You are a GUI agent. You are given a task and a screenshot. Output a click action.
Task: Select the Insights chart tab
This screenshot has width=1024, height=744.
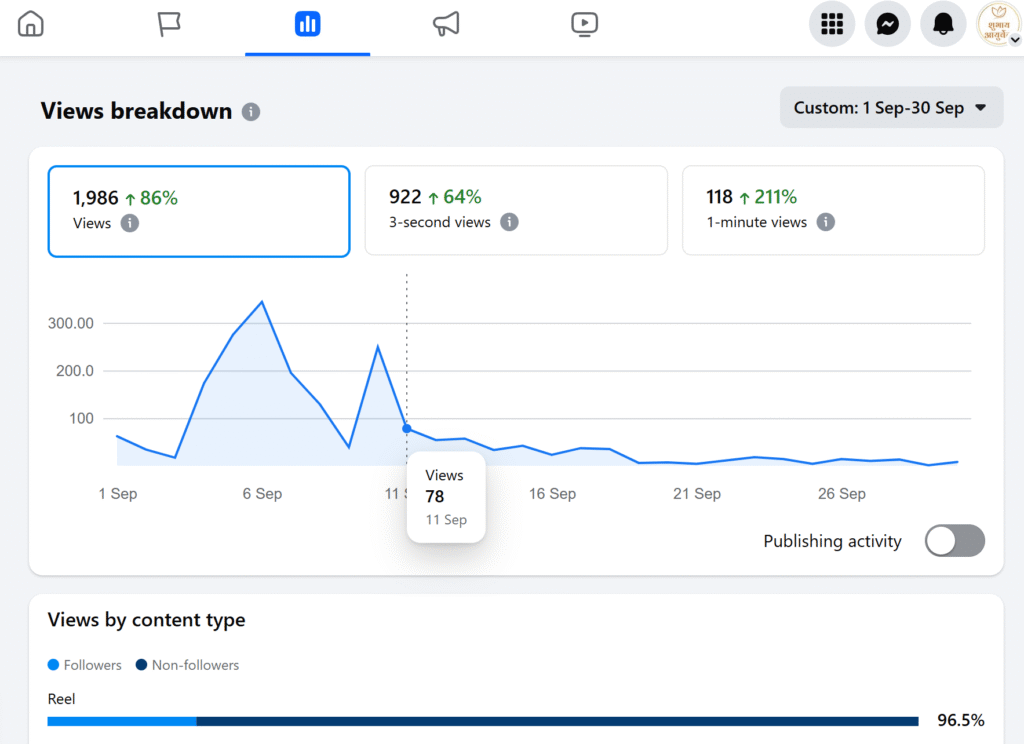coord(307,24)
